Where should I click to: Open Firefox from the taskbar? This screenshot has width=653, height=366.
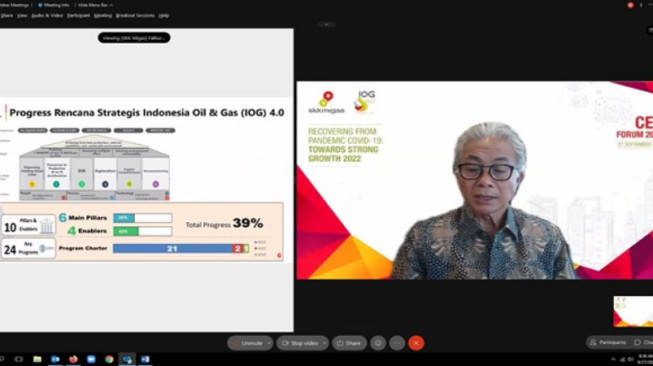(x=73, y=359)
